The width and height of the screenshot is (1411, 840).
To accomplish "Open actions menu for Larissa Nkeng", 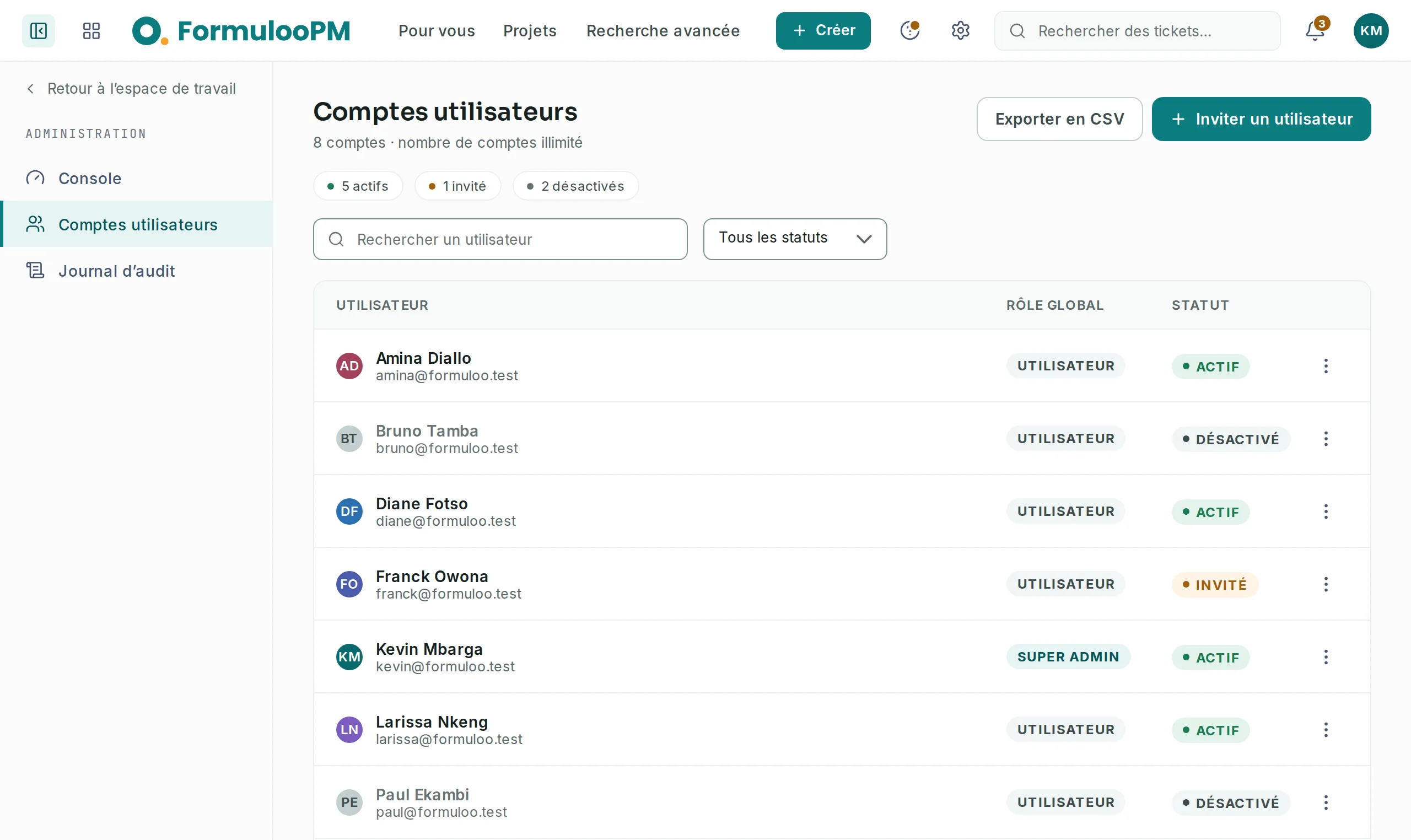I will coord(1326,730).
